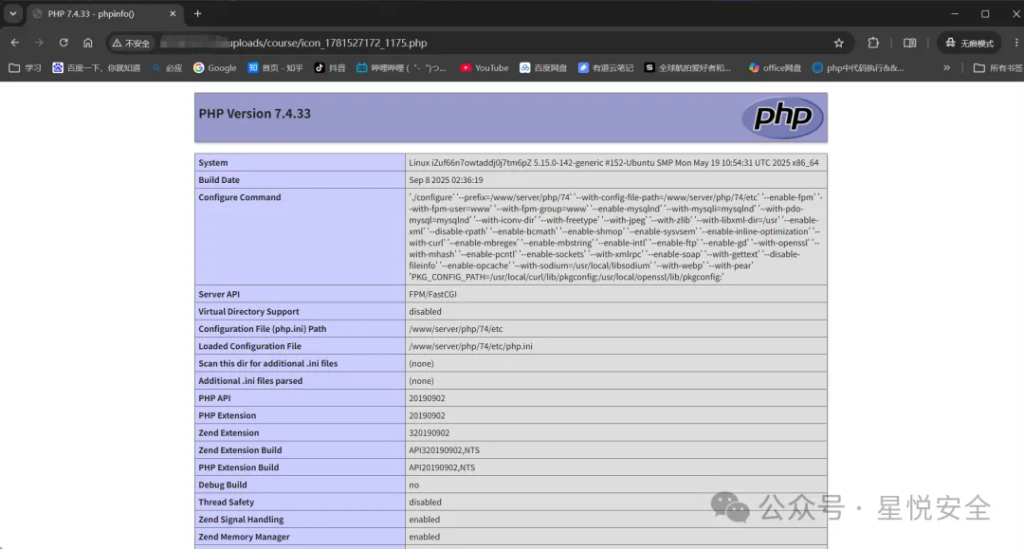Open the office网盘 bookmark
Viewport: 1024px width, 549px height.
(x=775, y=68)
